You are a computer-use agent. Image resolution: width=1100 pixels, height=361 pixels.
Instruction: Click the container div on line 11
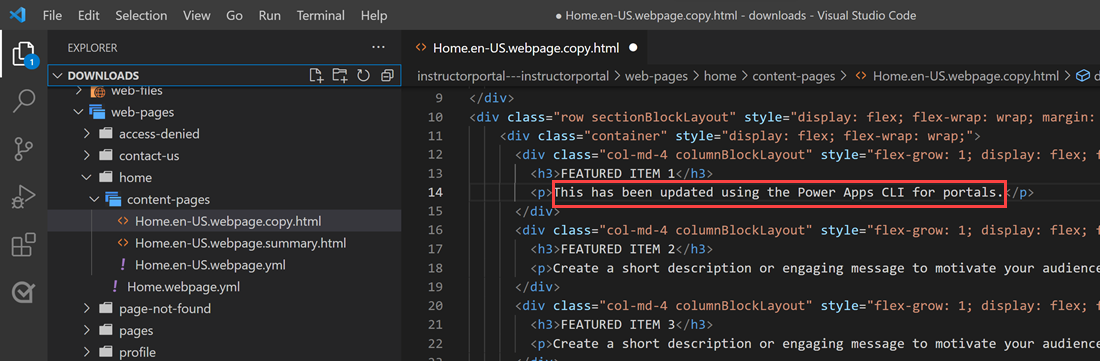tap(740, 135)
